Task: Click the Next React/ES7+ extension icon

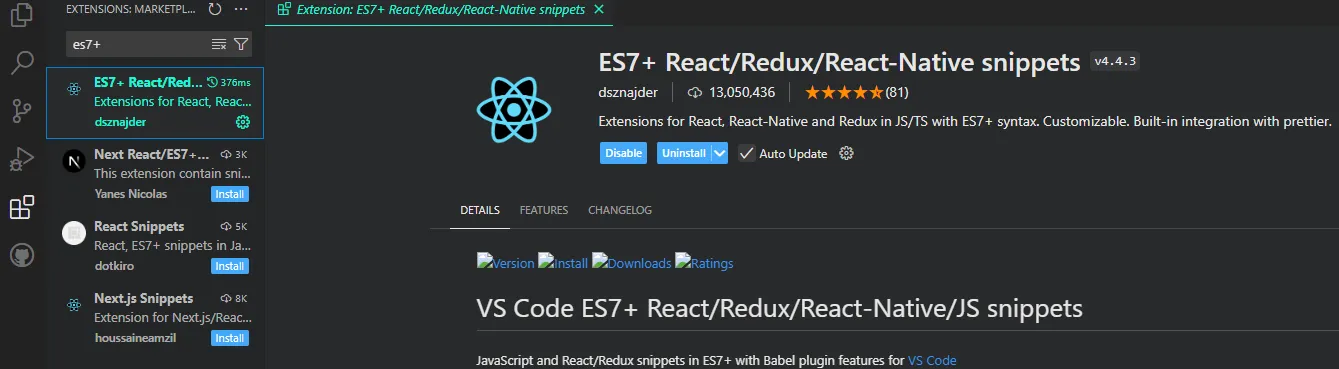Action: [73, 162]
